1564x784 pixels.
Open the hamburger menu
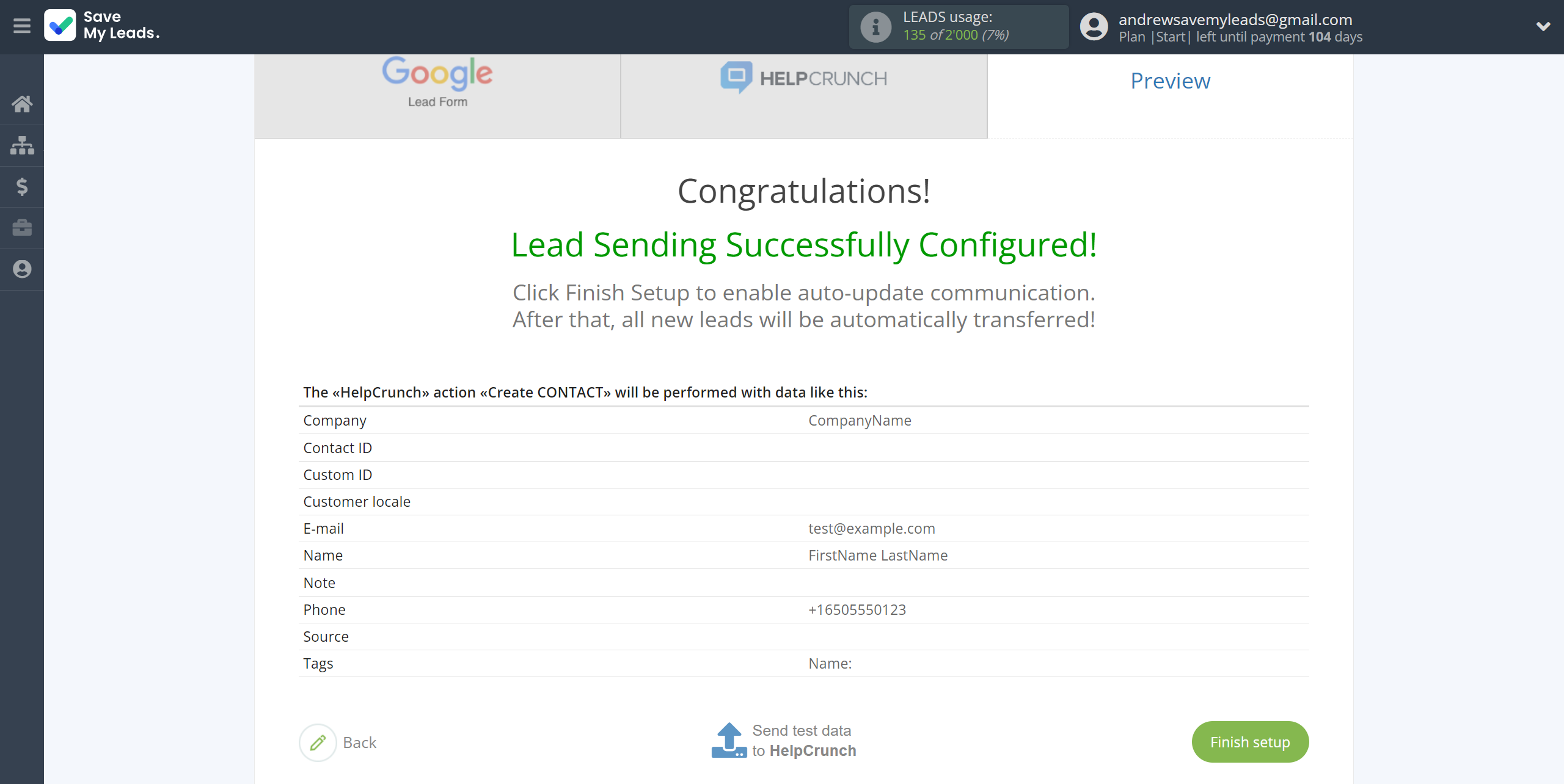22,26
